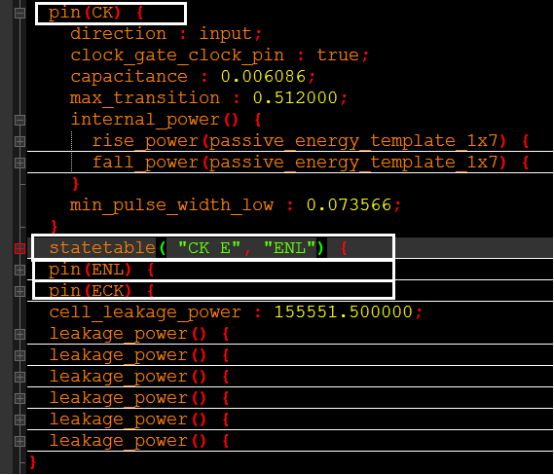Image resolution: width=554 pixels, height=475 pixels.
Task: Expand the pin(ENL) fold marker
Action: coord(20,270)
